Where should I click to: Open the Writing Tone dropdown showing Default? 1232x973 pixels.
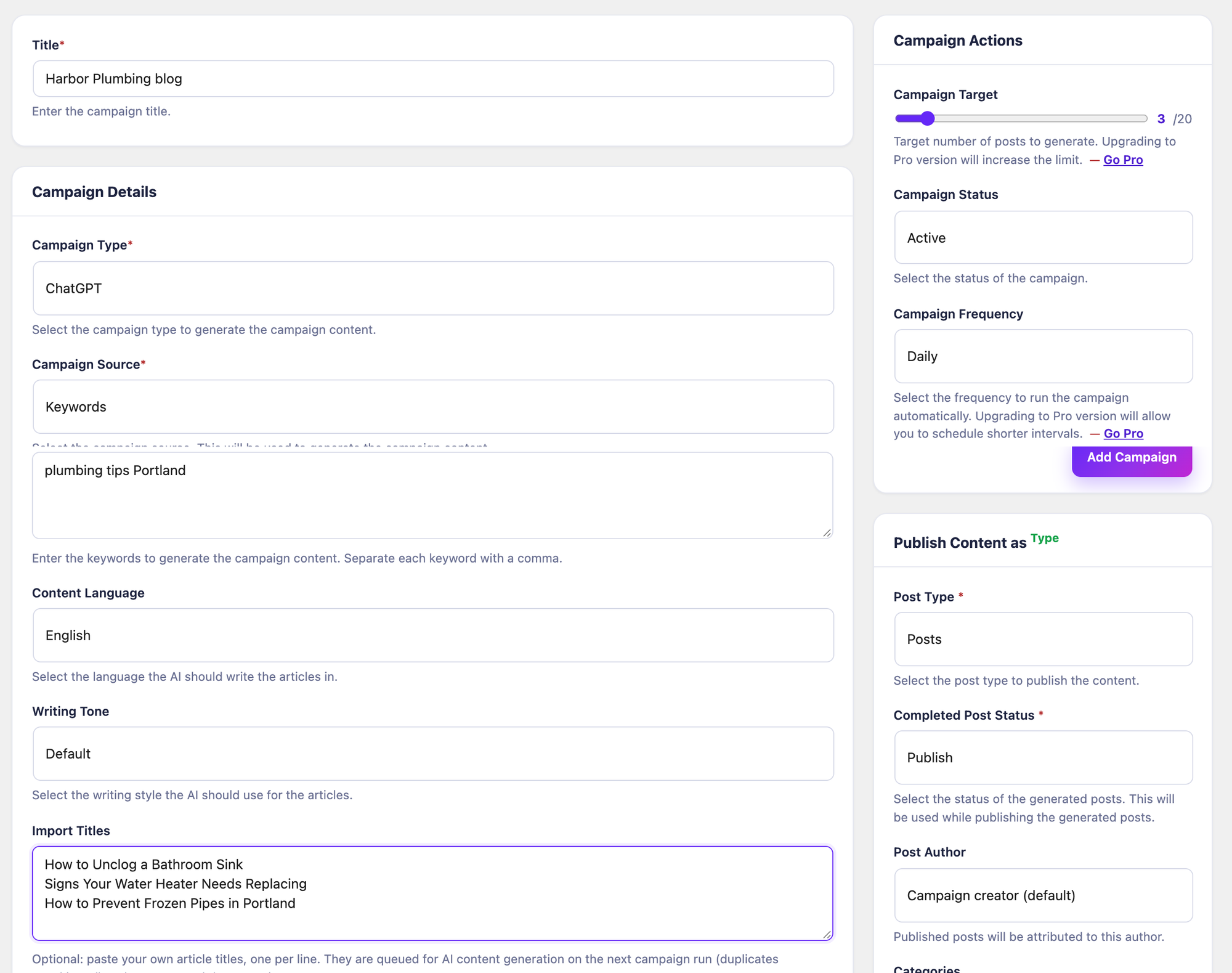pyautogui.click(x=433, y=754)
